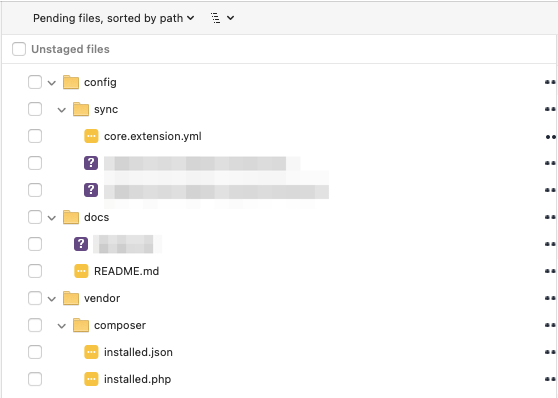
Task: Select the installed.json file entry
Action: (138, 352)
